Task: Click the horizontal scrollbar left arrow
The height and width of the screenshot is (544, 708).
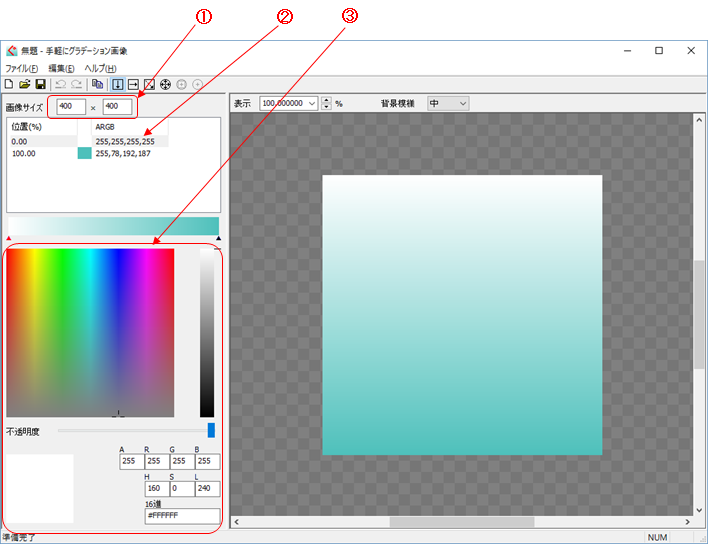Action: click(236, 522)
